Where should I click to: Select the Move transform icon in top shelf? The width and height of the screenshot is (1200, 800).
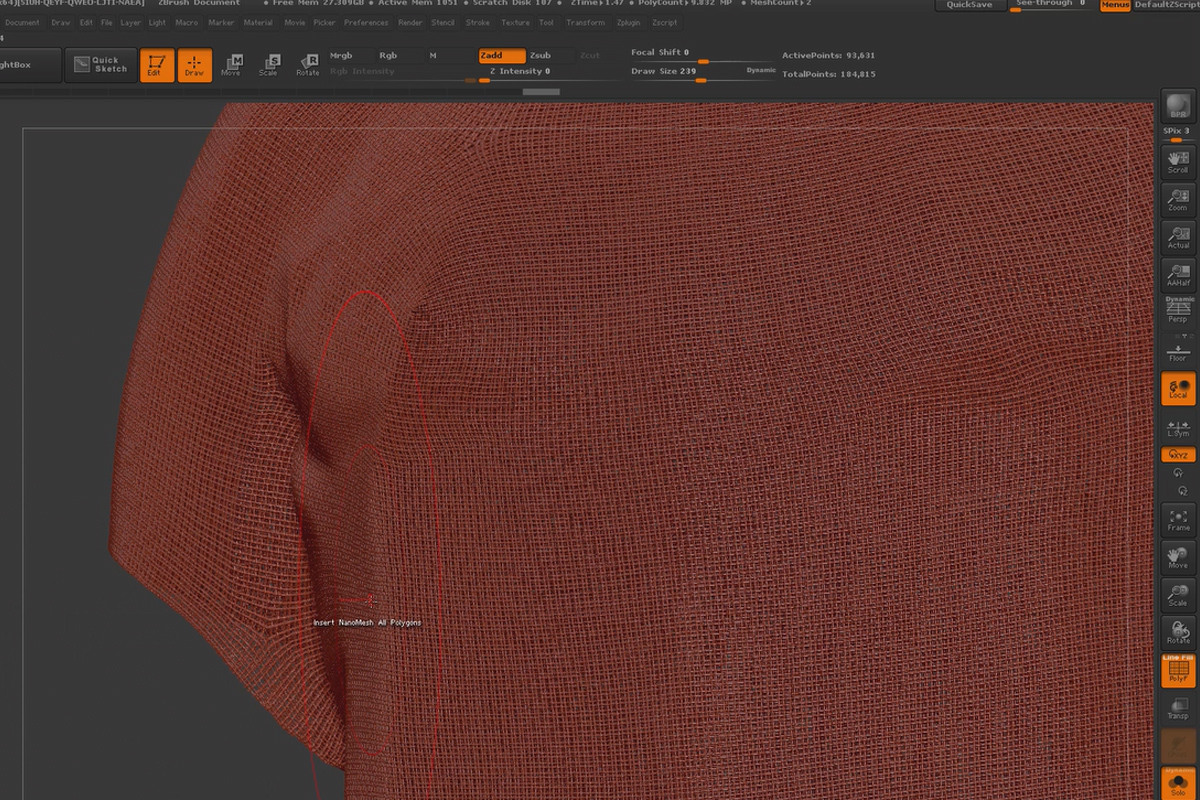click(x=231, y=65)
